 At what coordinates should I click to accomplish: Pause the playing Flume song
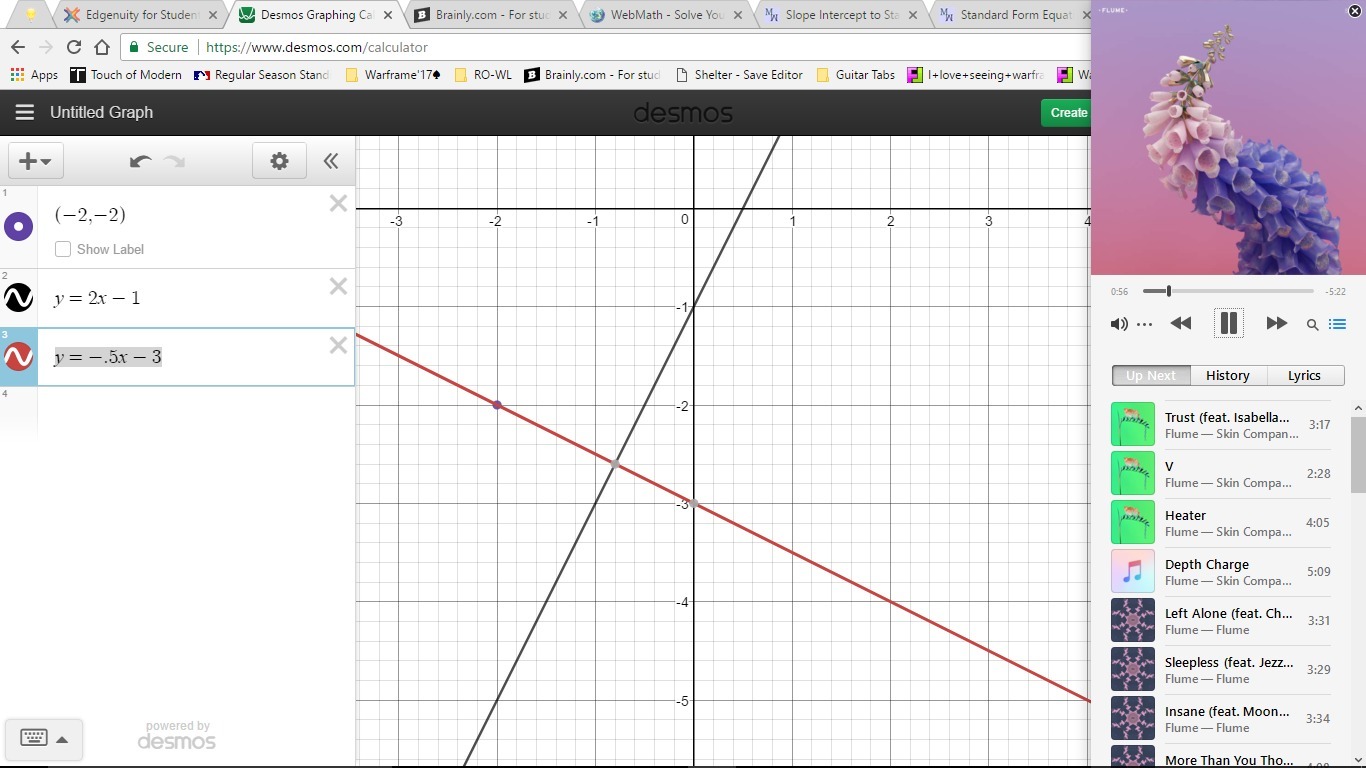1228,323
